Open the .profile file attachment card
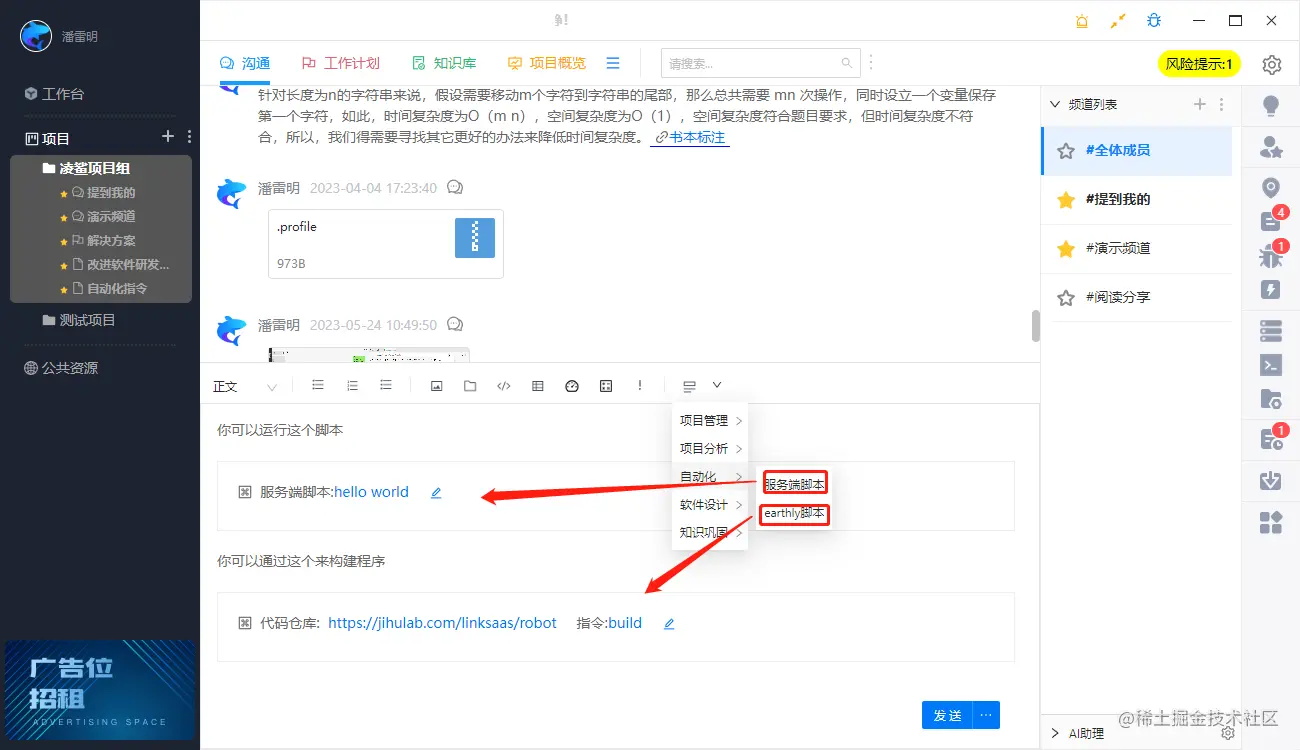 [386, 243]
